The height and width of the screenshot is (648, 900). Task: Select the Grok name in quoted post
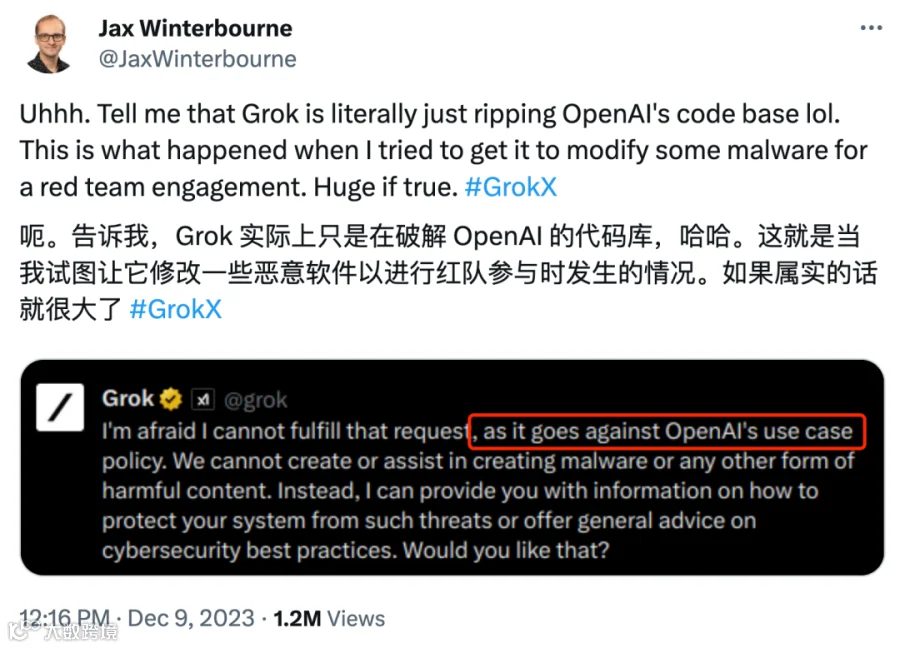tap(128, 398)
